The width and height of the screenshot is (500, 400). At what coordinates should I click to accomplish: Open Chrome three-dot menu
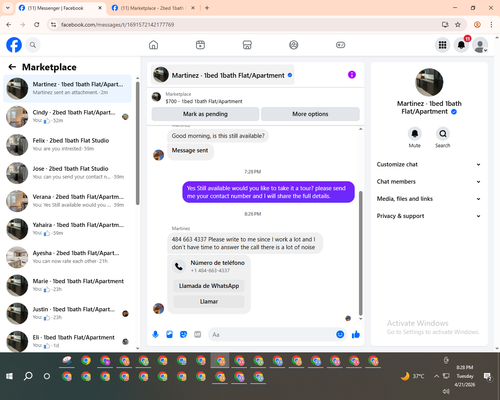click(491, 25)
